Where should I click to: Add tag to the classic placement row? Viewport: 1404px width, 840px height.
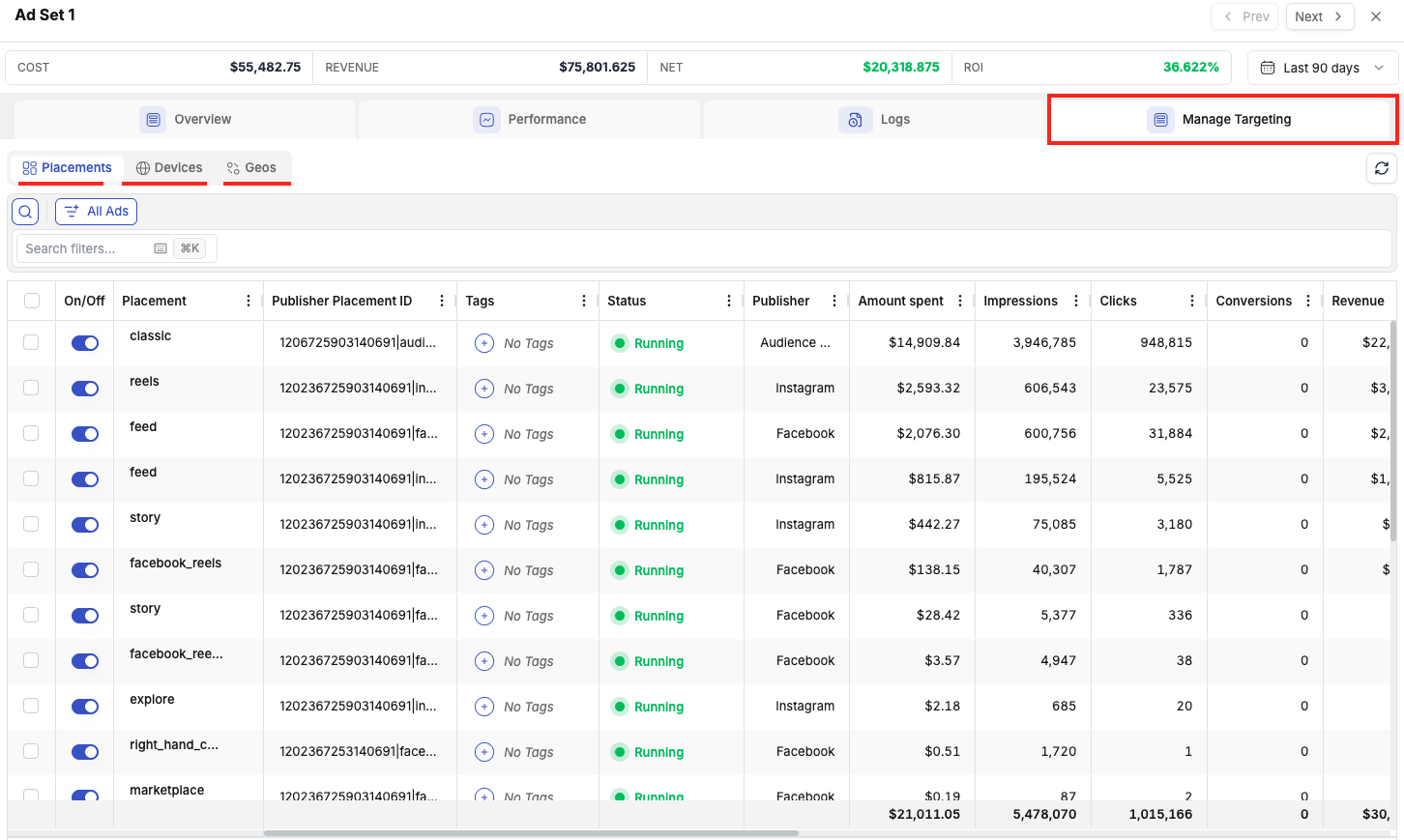click(484, 343)
